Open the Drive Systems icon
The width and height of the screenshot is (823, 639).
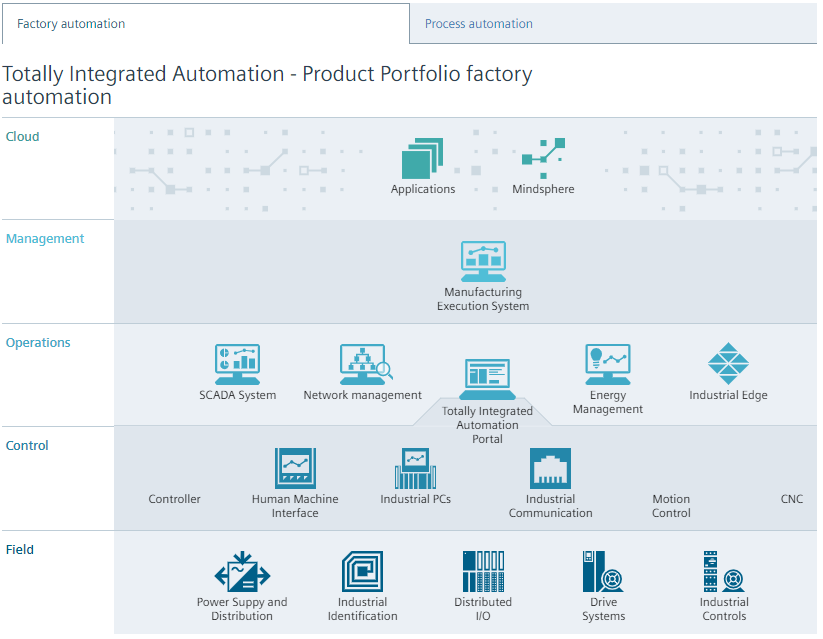603,572
